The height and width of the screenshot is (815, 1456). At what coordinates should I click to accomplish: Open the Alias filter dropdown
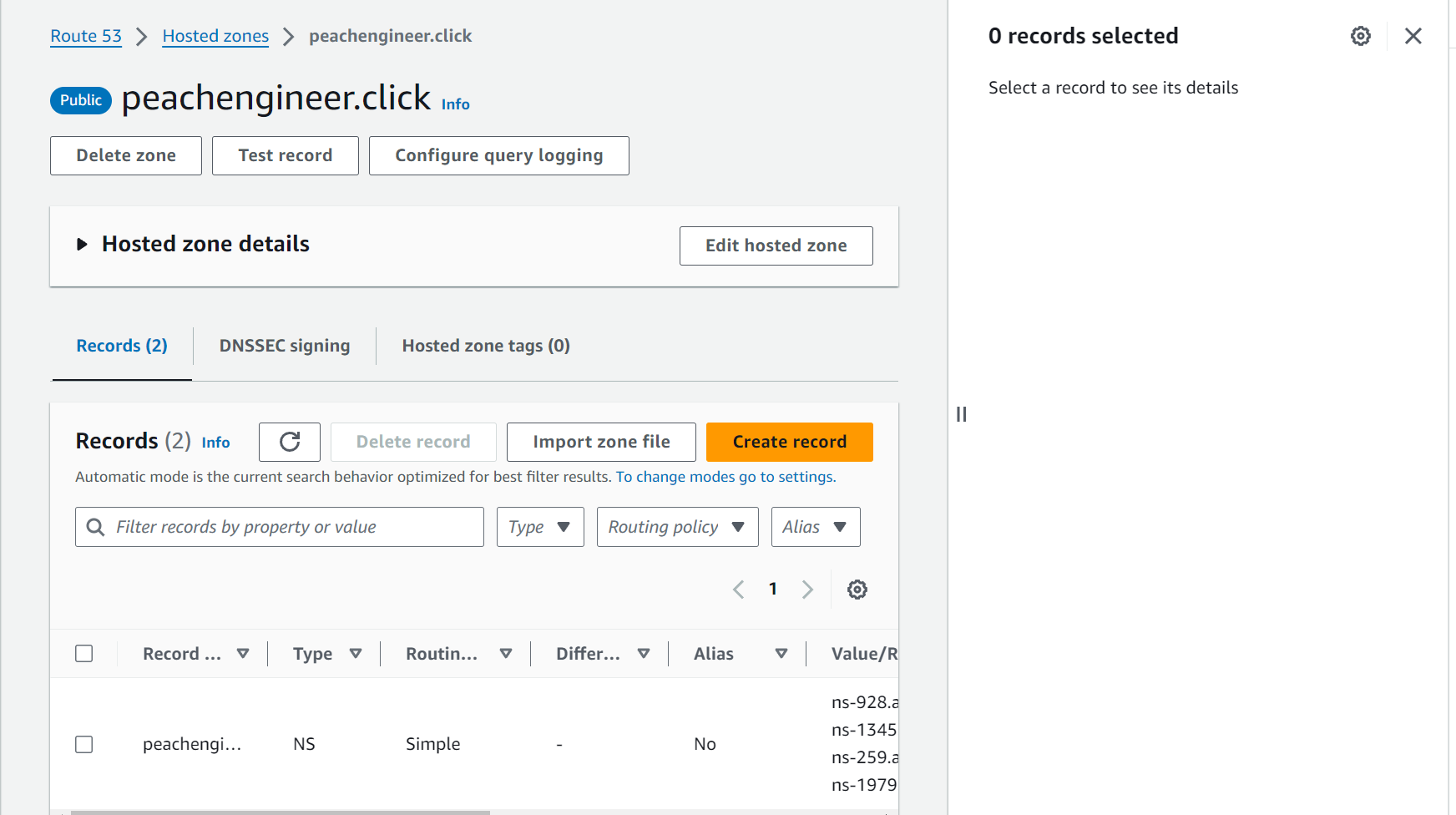[816, 527]
